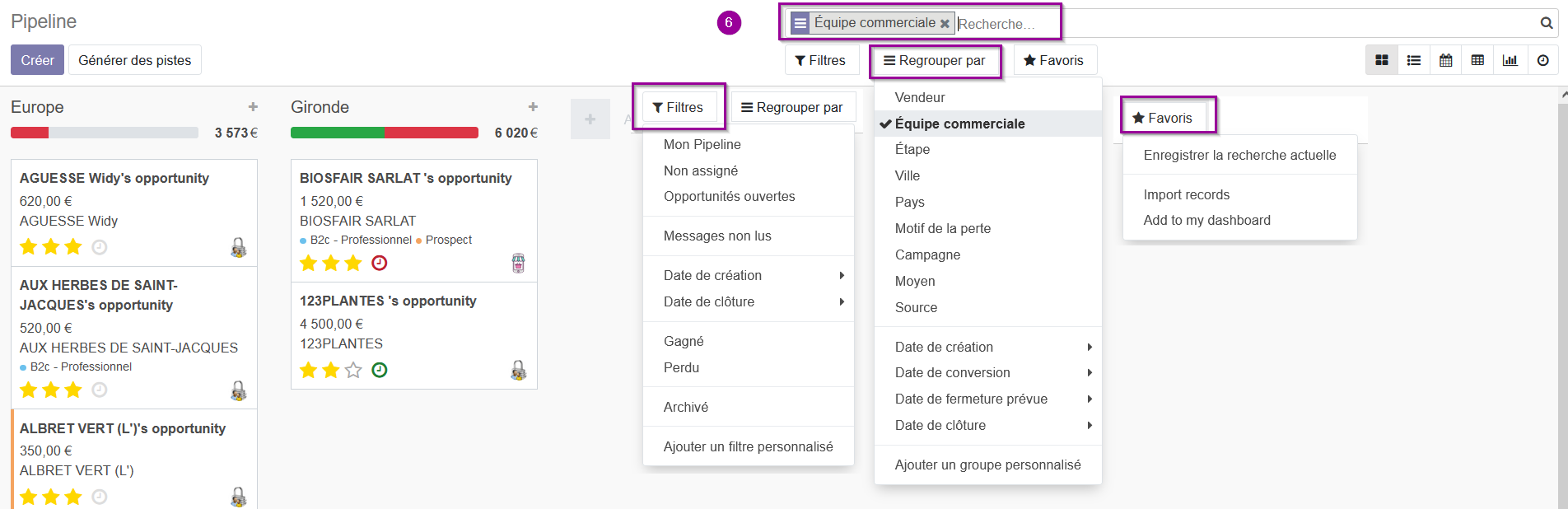Remove the Équipe commerciale search facet
The image size is (1568, 509).
945,24
